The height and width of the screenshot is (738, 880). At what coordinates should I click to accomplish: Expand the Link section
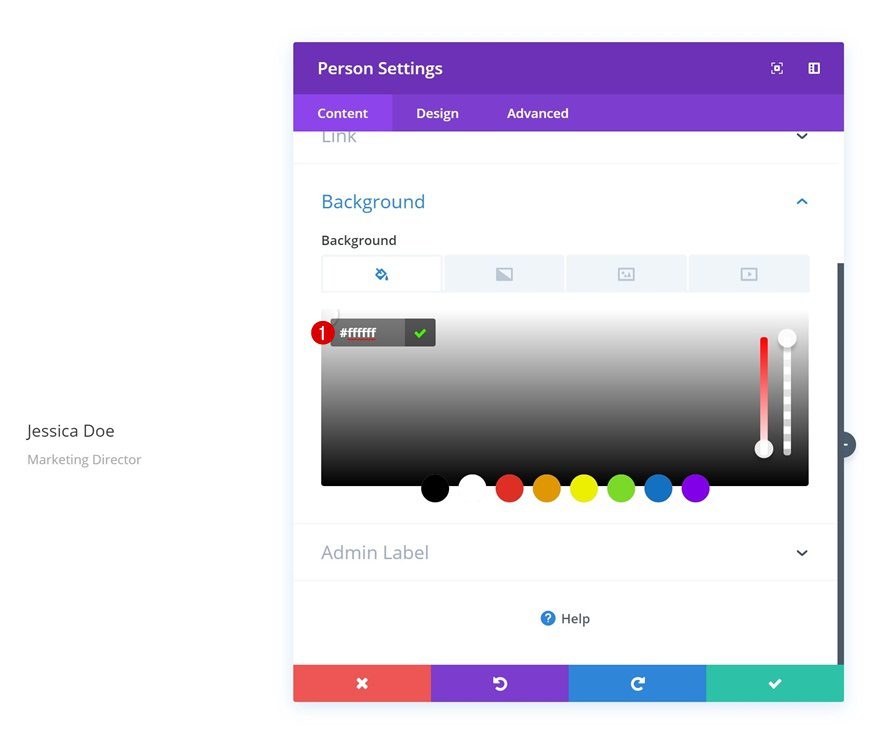(x=802, y=136)
